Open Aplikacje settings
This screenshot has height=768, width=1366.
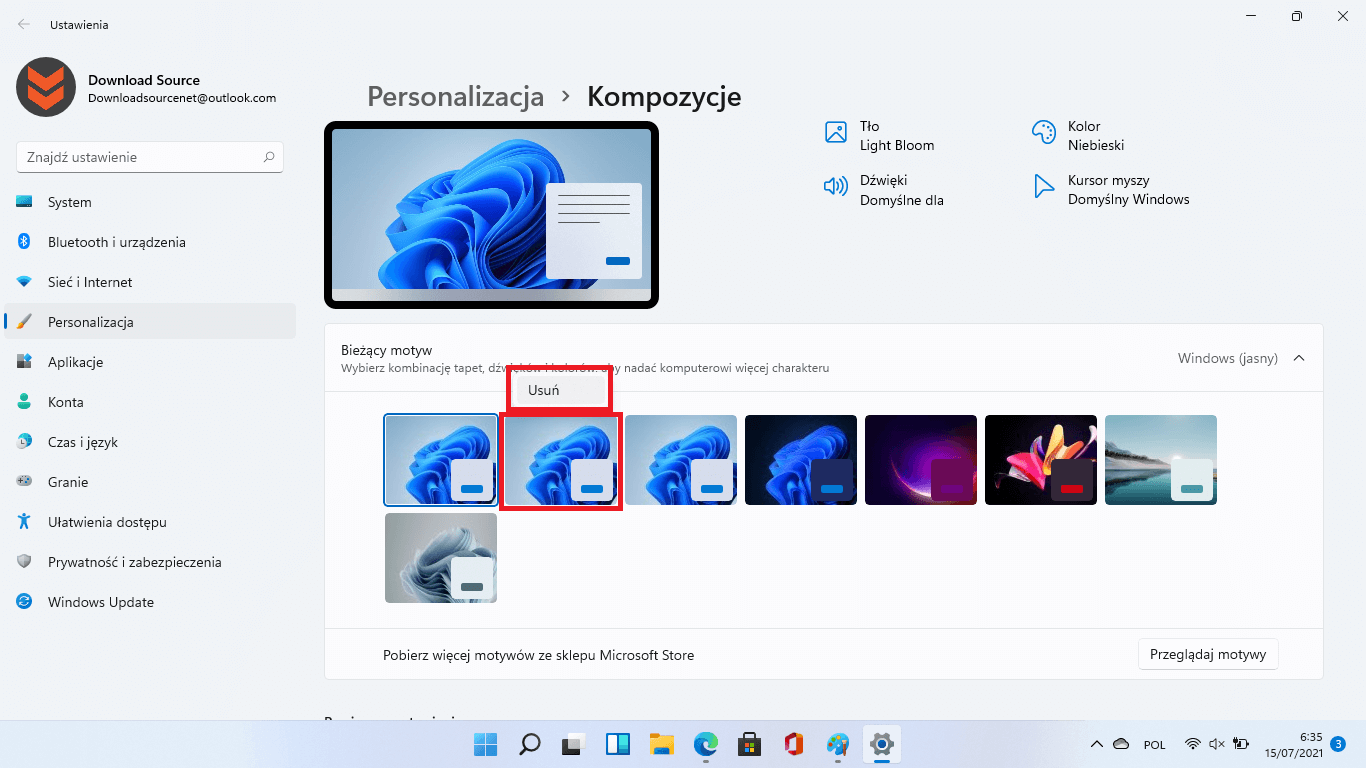[150, 362]
